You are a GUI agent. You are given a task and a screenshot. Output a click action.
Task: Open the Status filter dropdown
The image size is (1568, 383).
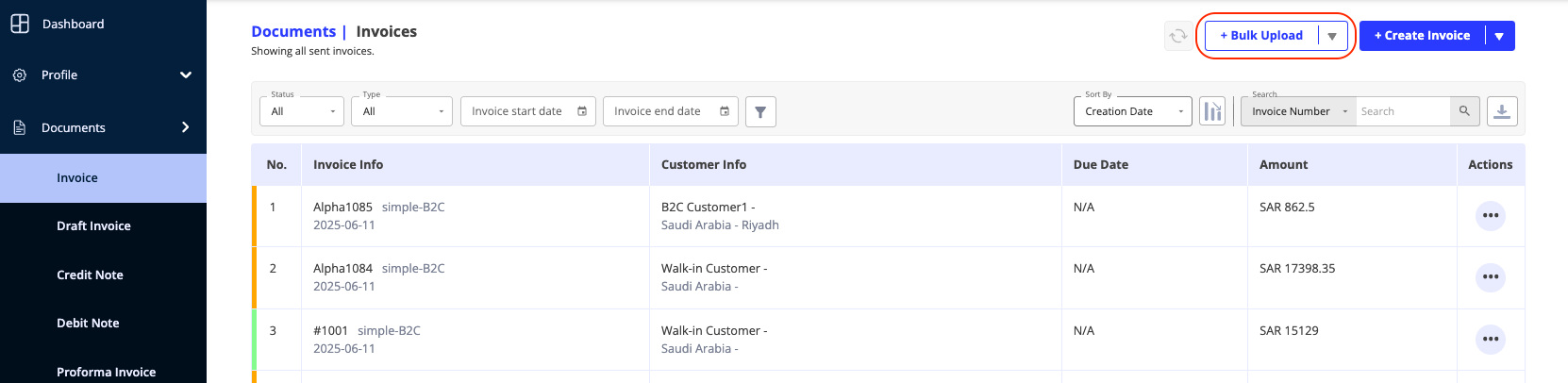[302, 111]
